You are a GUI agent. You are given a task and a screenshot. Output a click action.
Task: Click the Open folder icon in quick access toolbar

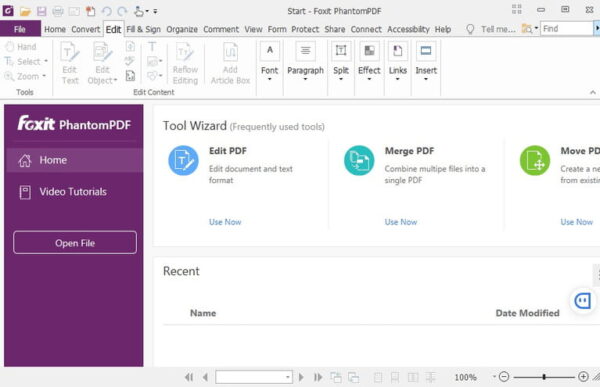coord(25,11)
